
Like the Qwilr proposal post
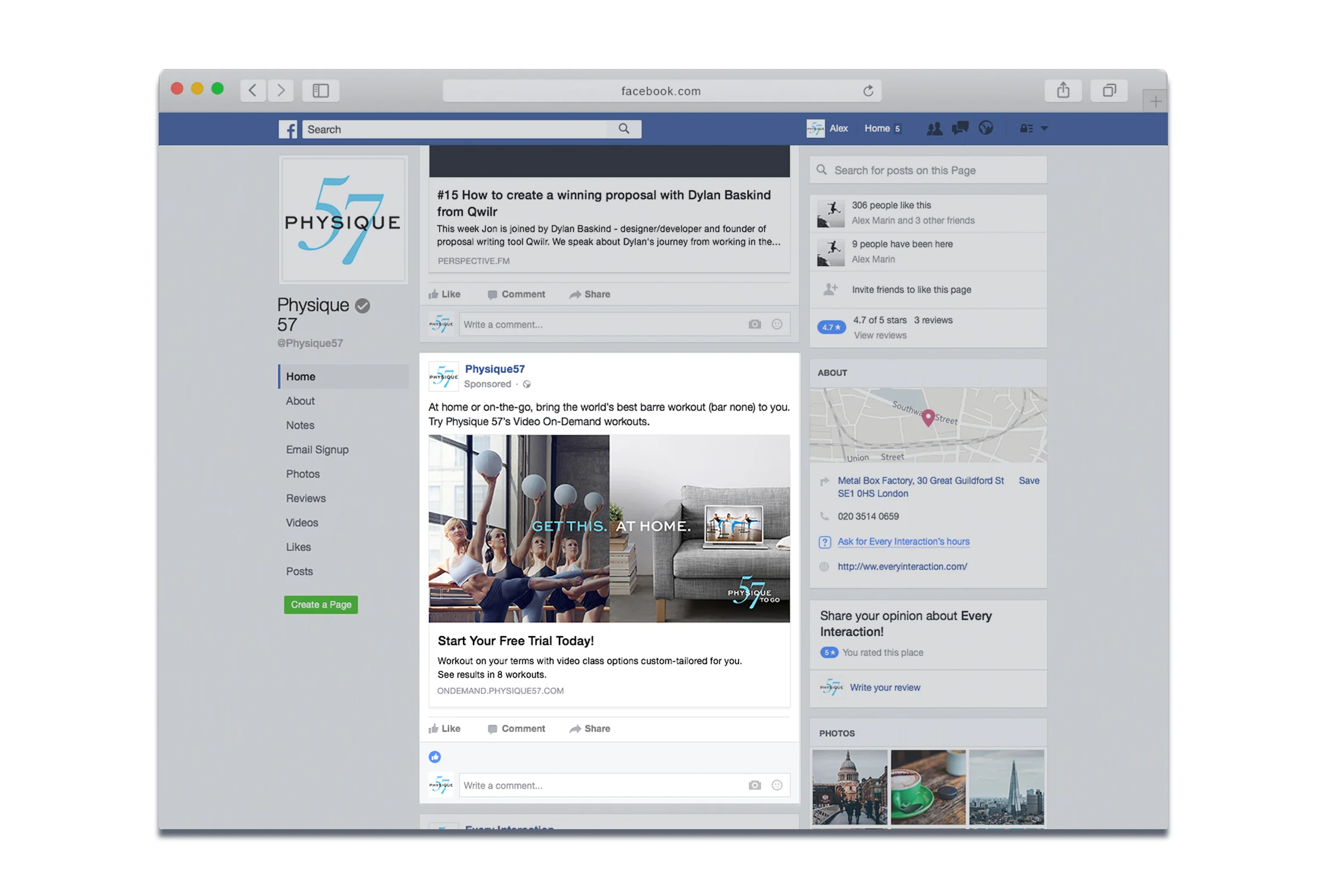point(444,294)
